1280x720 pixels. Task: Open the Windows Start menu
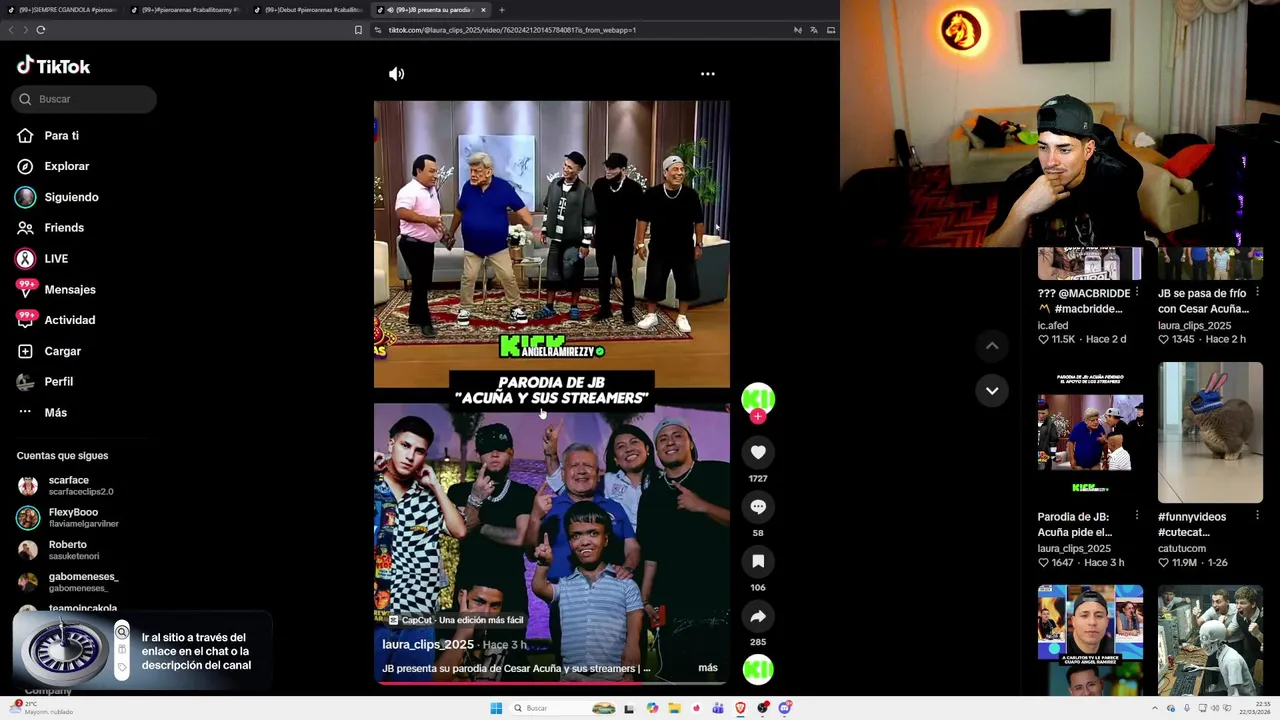point(496,708)
